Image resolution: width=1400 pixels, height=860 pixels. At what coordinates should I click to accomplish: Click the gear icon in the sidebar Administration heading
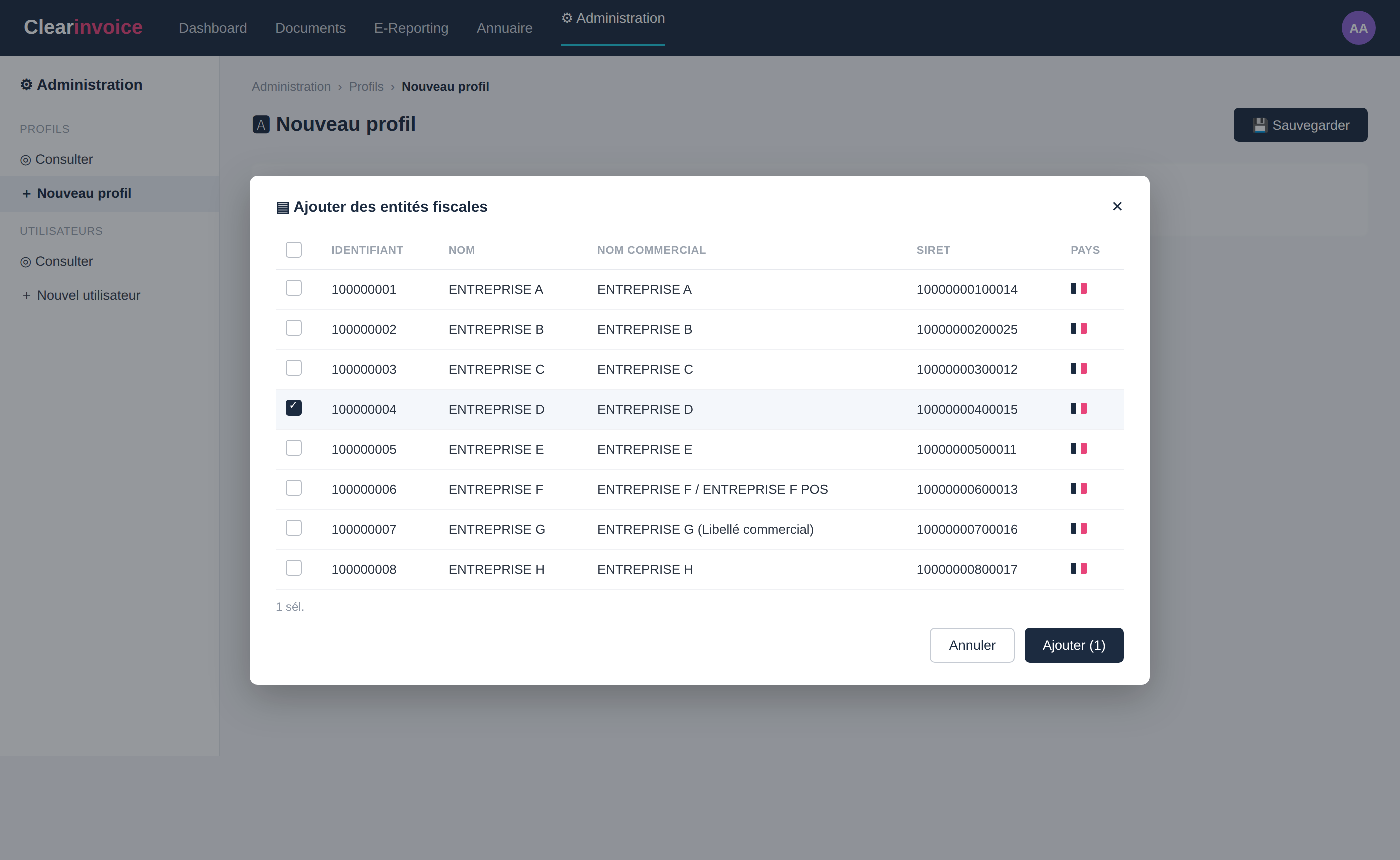pyautogui.click(x=26, y=84)
